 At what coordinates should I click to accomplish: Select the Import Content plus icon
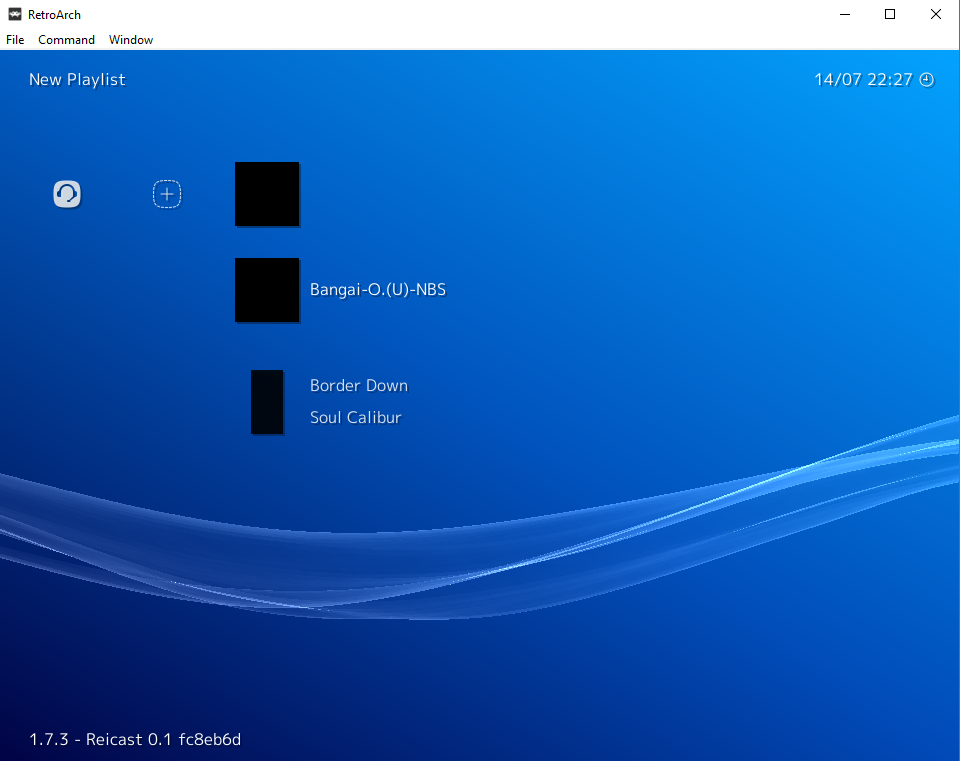(167, 194)
